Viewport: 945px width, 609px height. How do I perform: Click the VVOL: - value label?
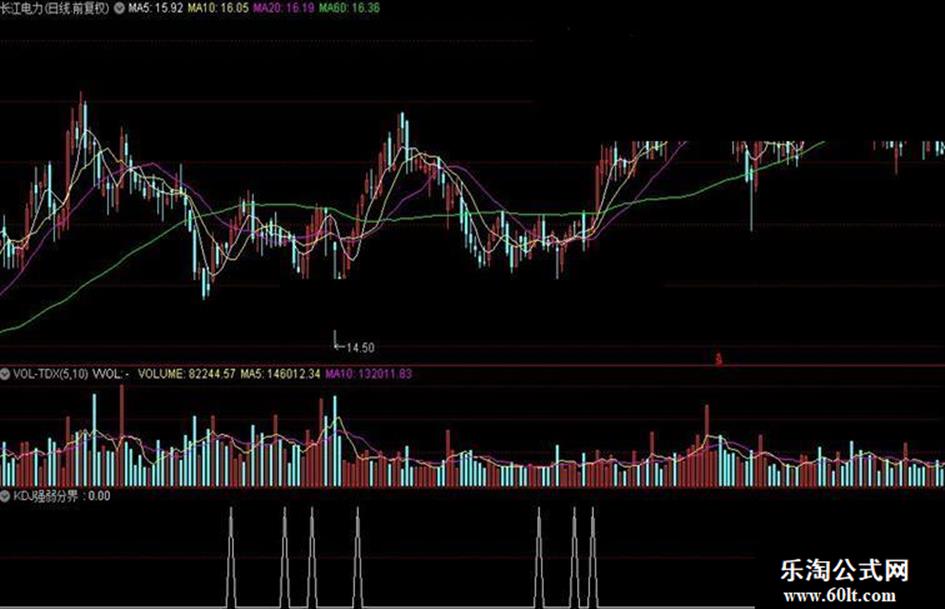(111, 374)
